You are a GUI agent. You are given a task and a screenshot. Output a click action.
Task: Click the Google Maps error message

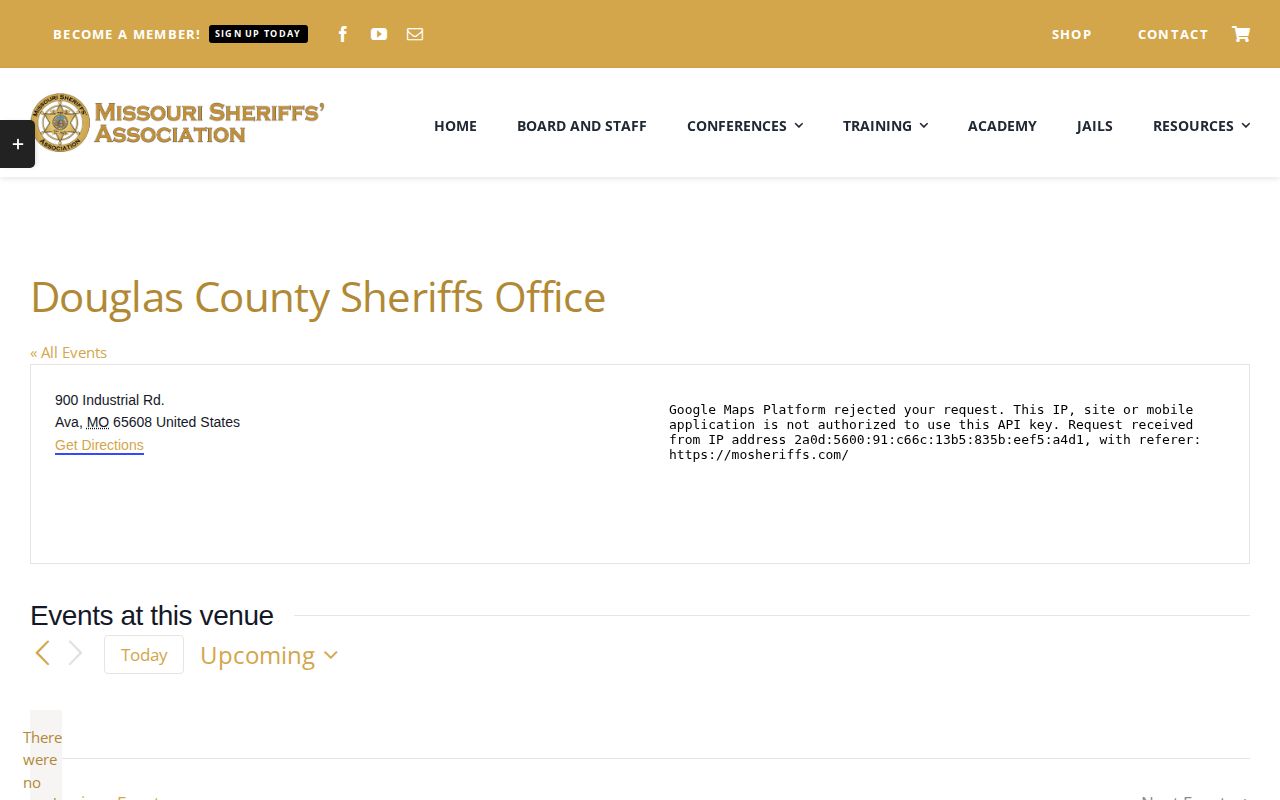pos(935,432)
